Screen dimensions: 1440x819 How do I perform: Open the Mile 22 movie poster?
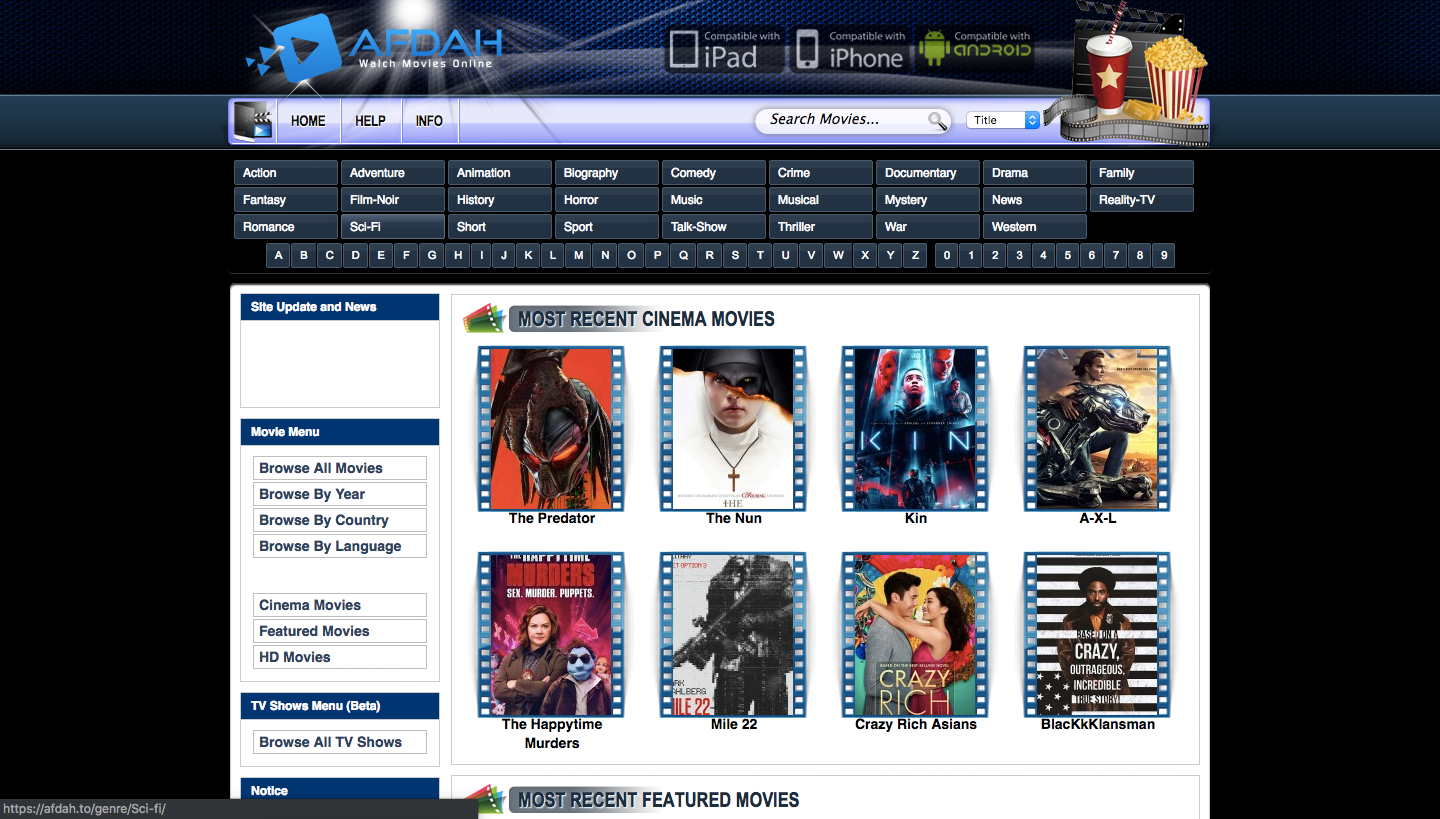[733, 635]
